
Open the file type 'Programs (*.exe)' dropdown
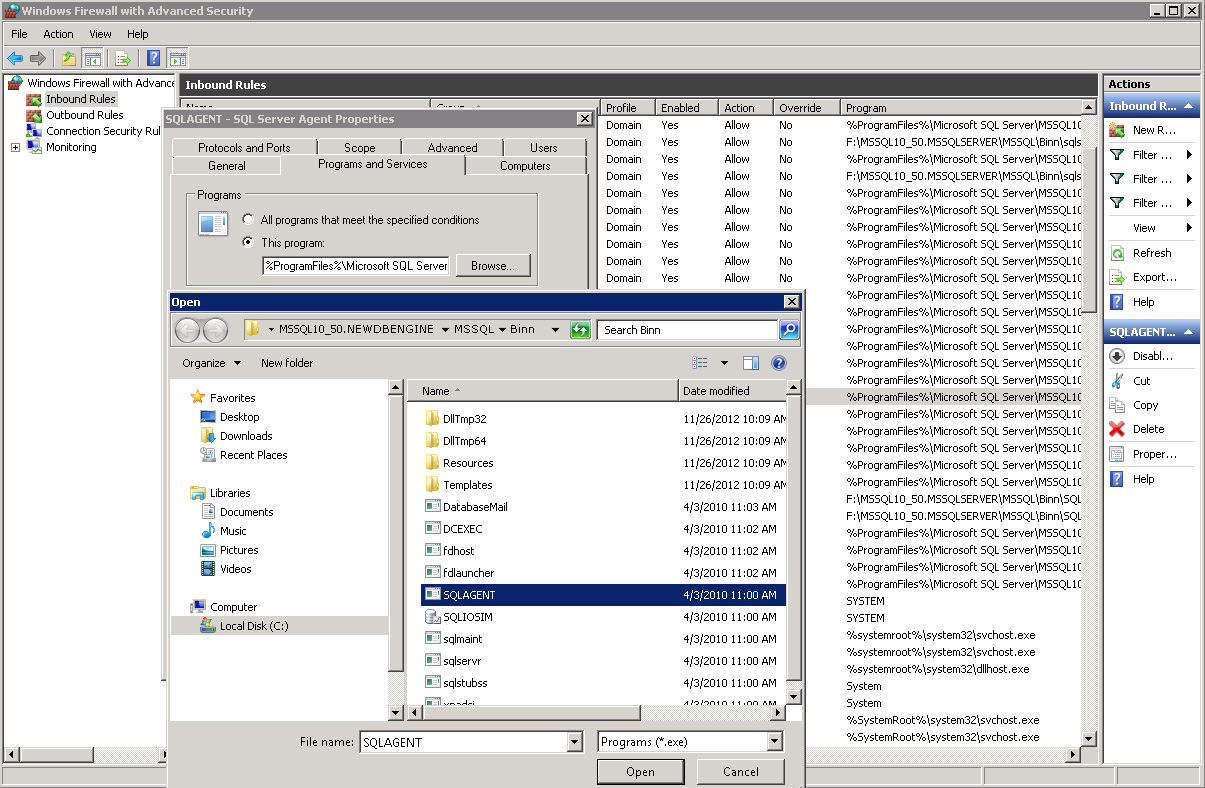click(x=774, y=742)
